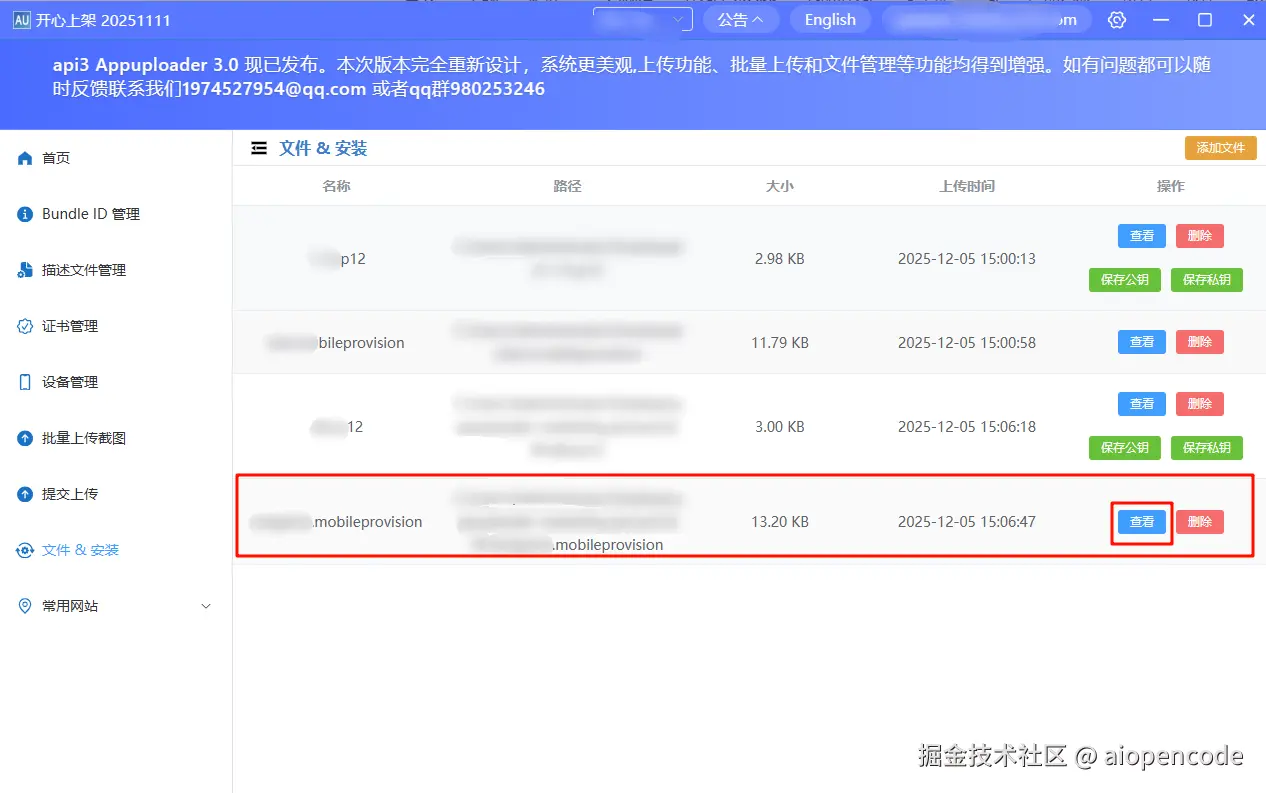Open settings via the gear icon
The width and height of the screenshot is (1266, 793).
[x=1118, y=20]
